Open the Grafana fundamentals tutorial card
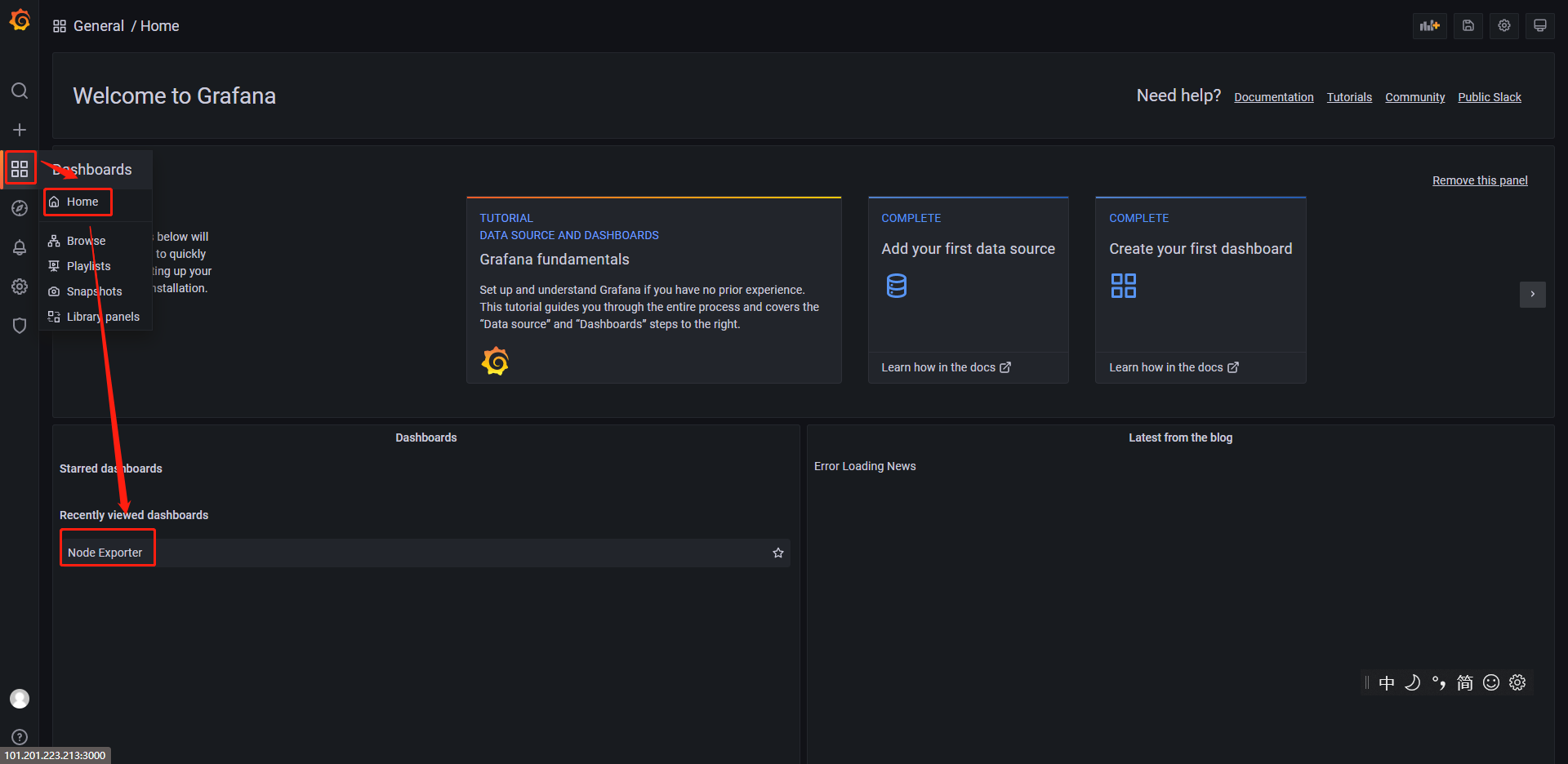Viewport: 1568px width, 764px height. (x=654, y=290)
